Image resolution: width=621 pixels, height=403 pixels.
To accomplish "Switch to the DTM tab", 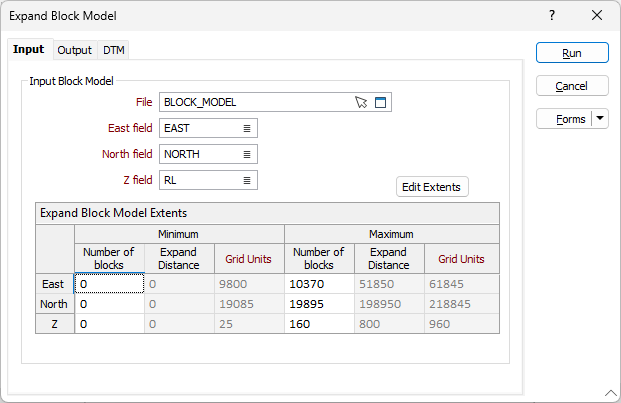I will coord(114,50).
